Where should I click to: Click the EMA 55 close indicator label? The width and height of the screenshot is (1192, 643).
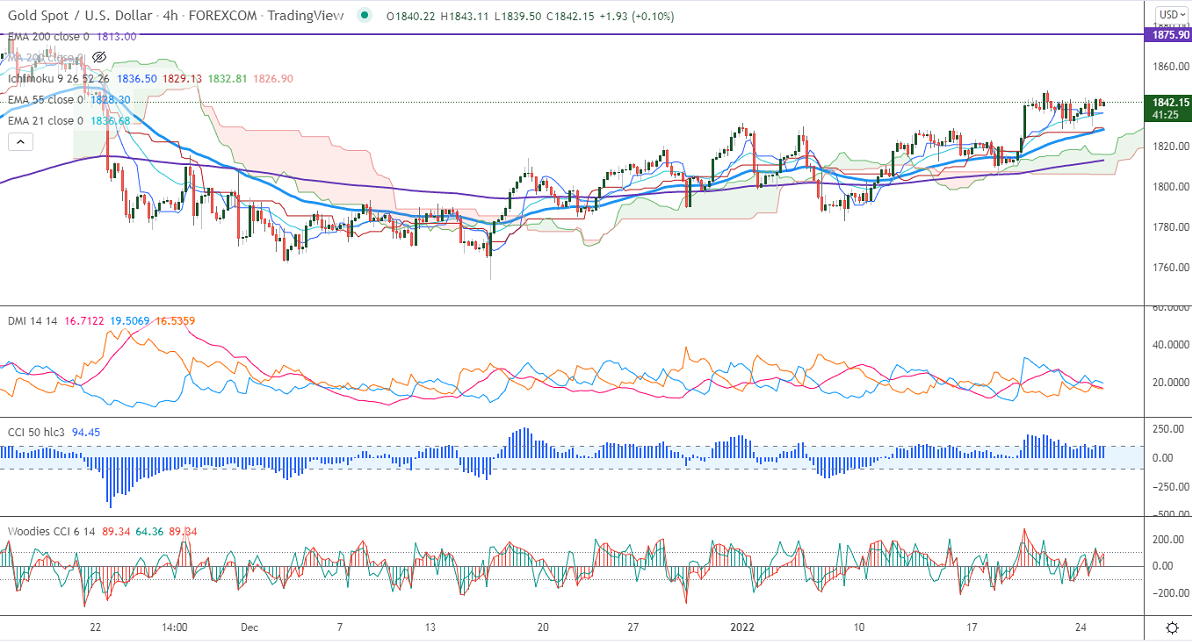(x=44, y=100)
